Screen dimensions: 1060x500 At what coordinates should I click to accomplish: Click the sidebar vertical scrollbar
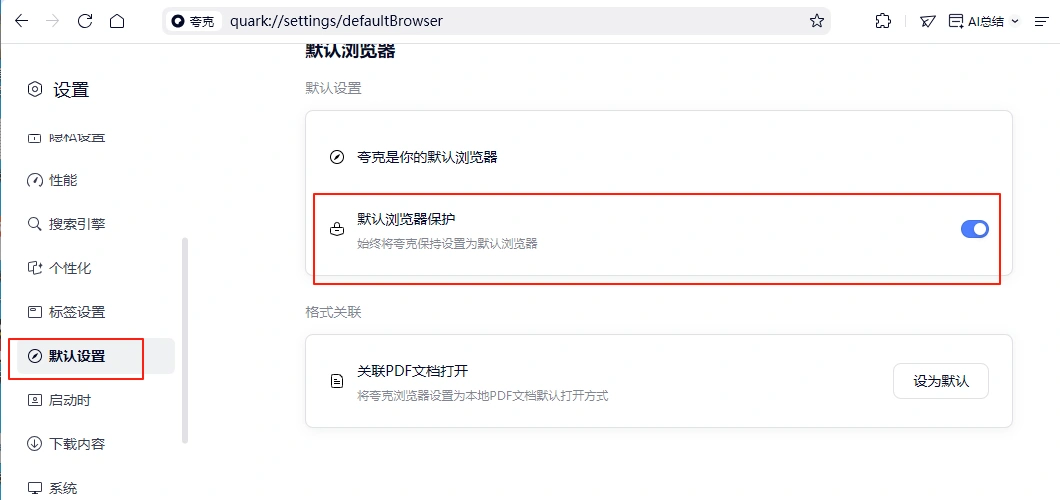click(x=184, y=340)
